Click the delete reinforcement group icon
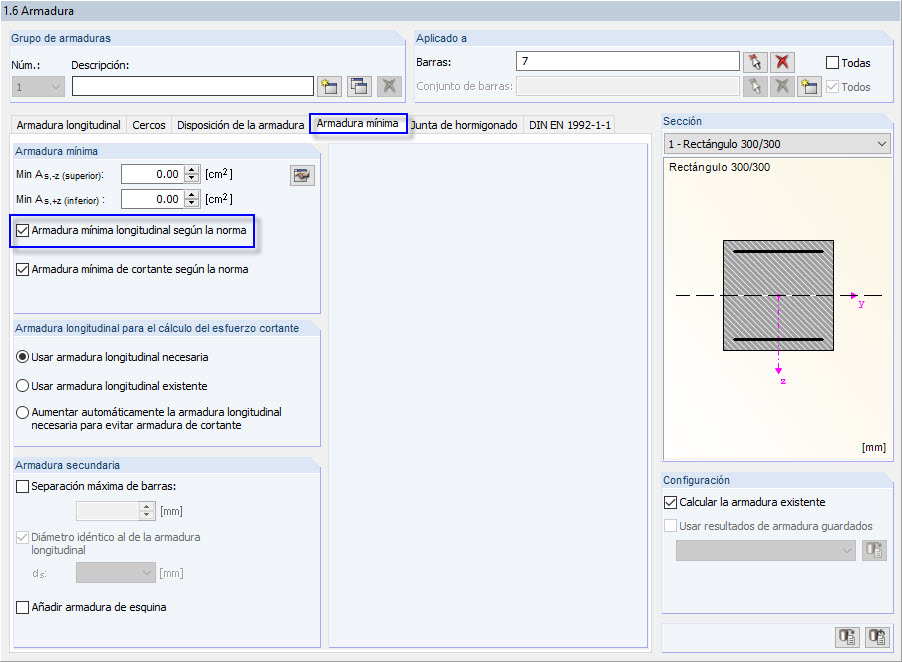 coord(389,87)
